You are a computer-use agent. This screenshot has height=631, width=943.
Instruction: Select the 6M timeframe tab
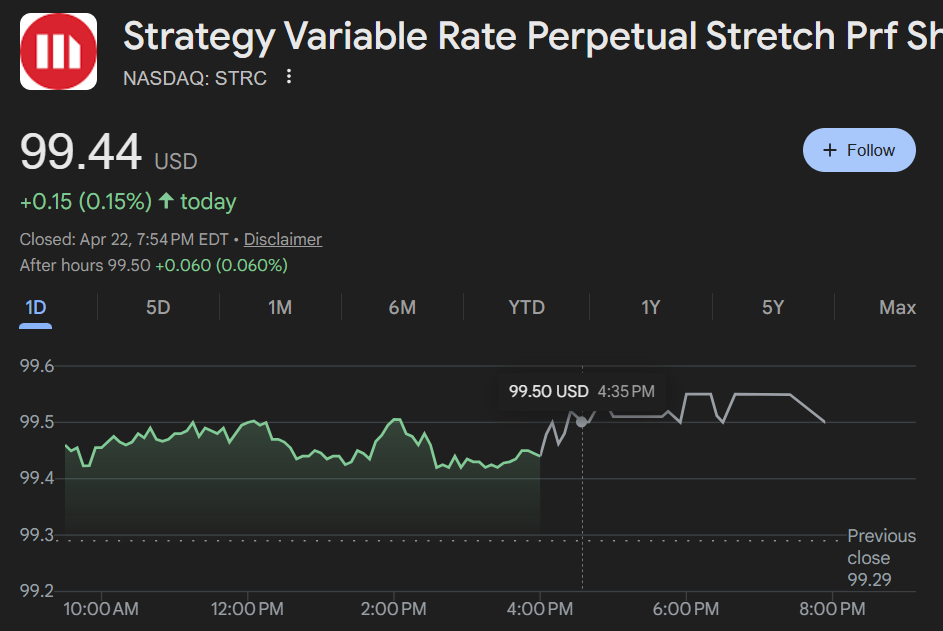[x=402, y=307]
